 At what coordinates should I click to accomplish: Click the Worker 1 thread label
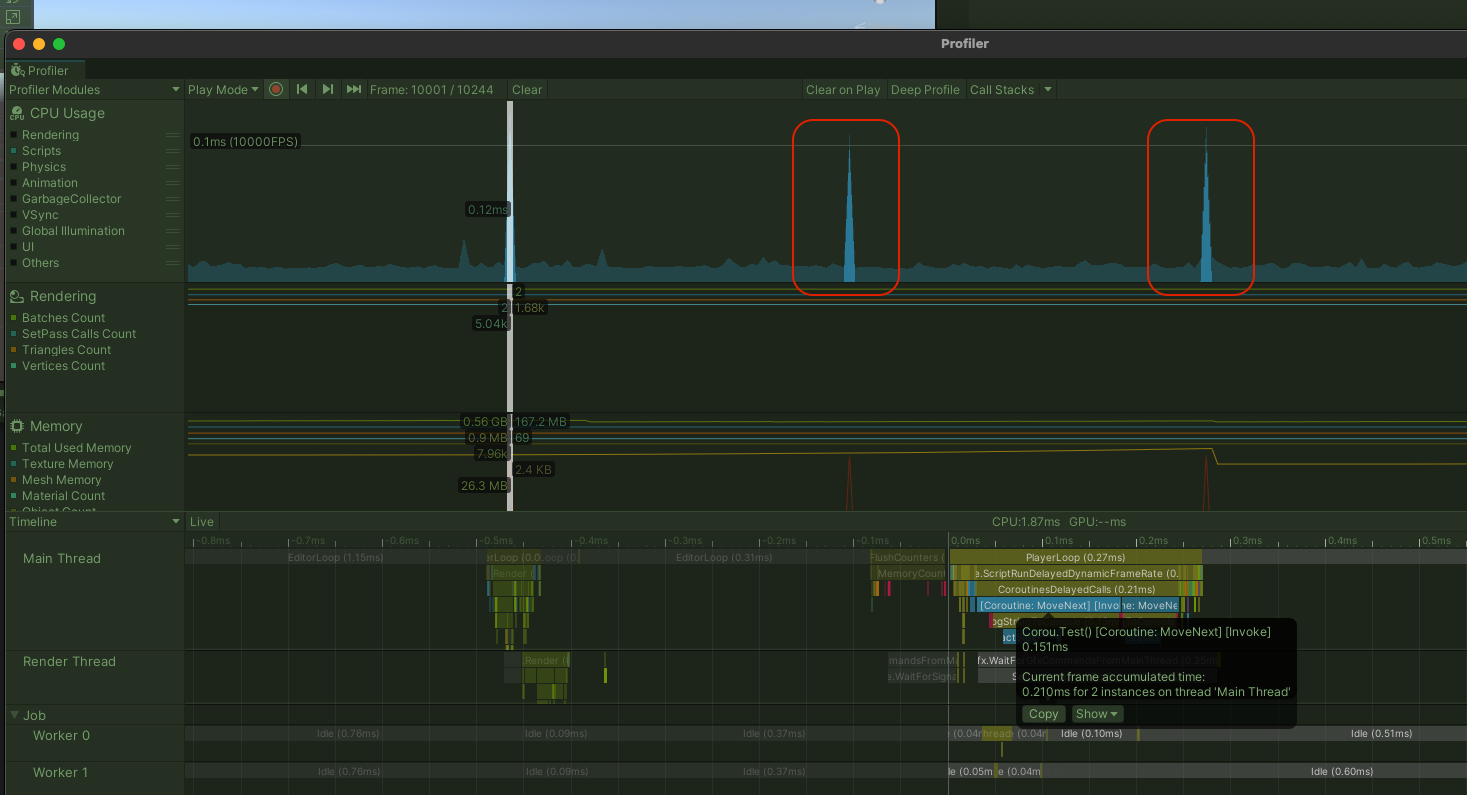point(60,772)
